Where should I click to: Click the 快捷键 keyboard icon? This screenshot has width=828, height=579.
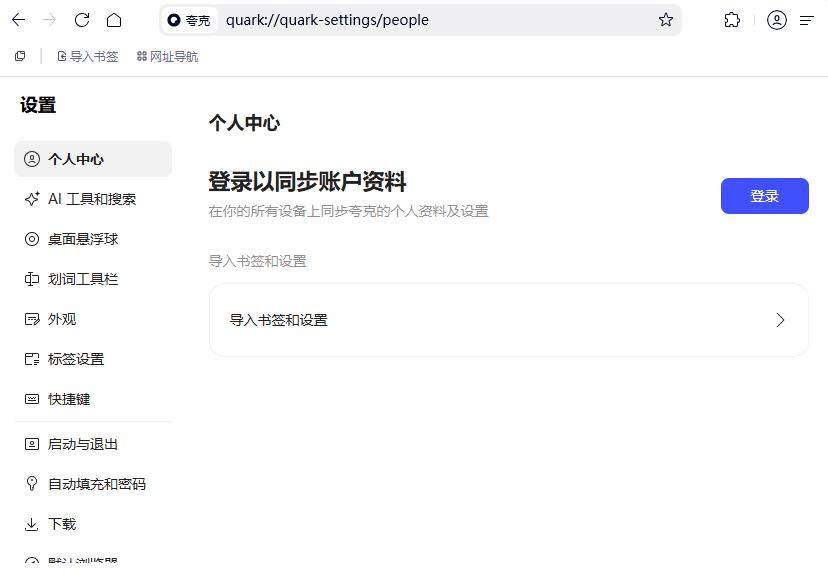(x=32, y=399)
